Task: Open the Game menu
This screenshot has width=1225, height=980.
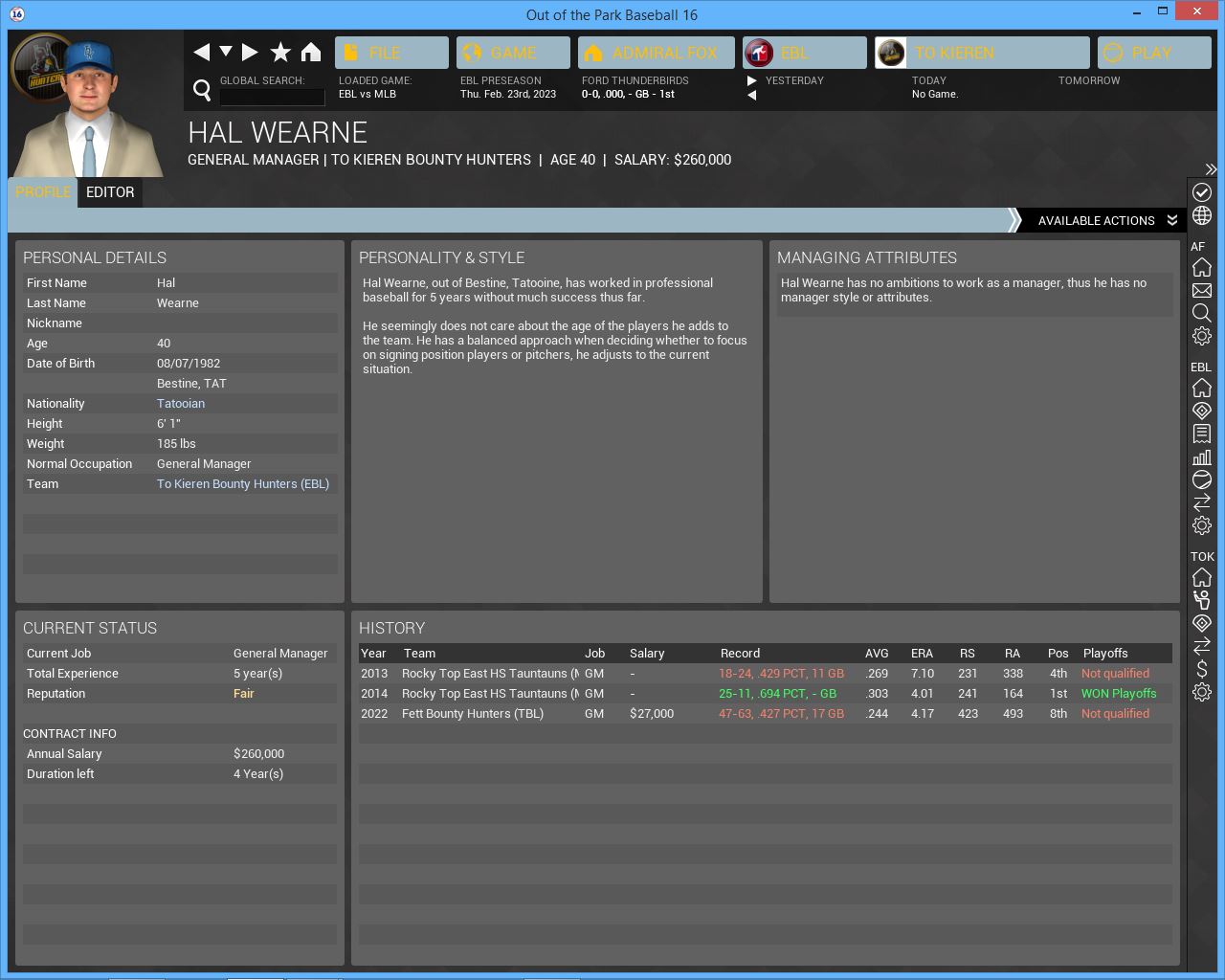Action: coord(513,53)
